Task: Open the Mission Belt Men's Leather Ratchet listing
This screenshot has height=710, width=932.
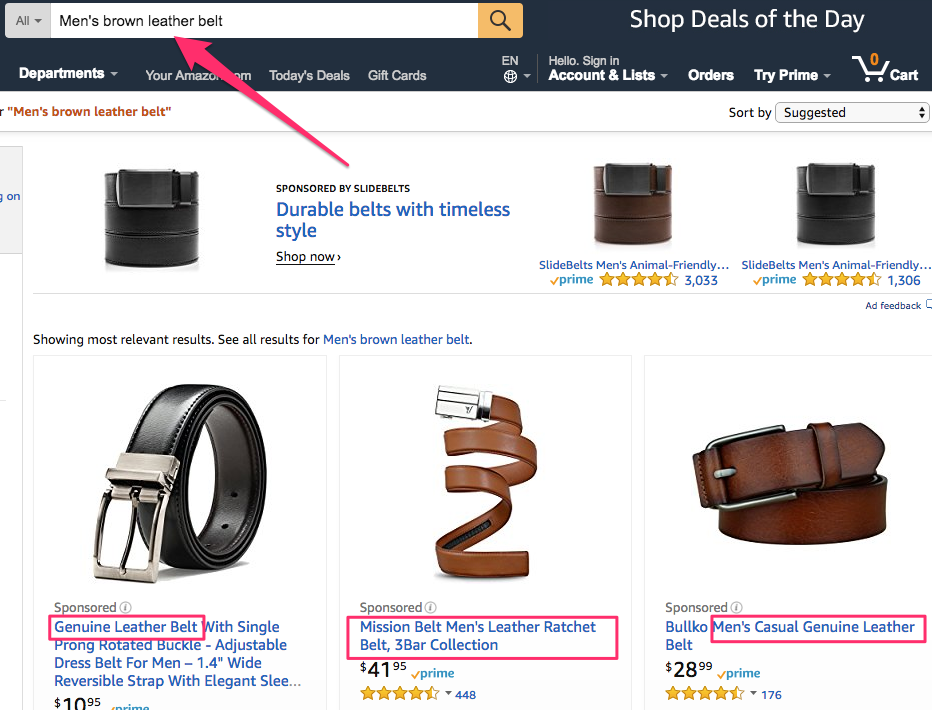Action: click(478, 636)
